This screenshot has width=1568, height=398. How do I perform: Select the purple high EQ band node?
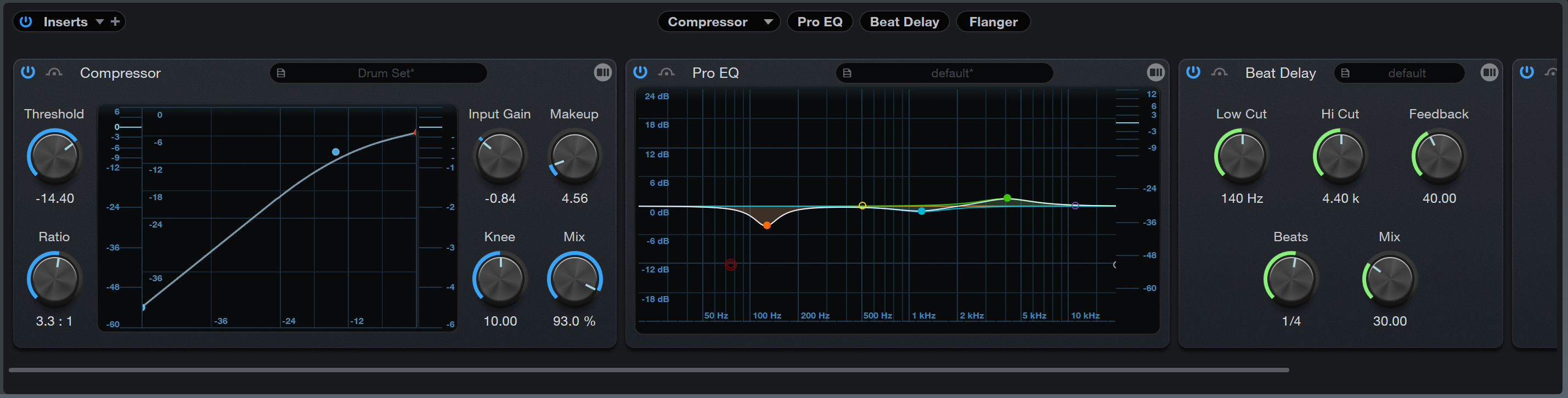(1075, 206)
